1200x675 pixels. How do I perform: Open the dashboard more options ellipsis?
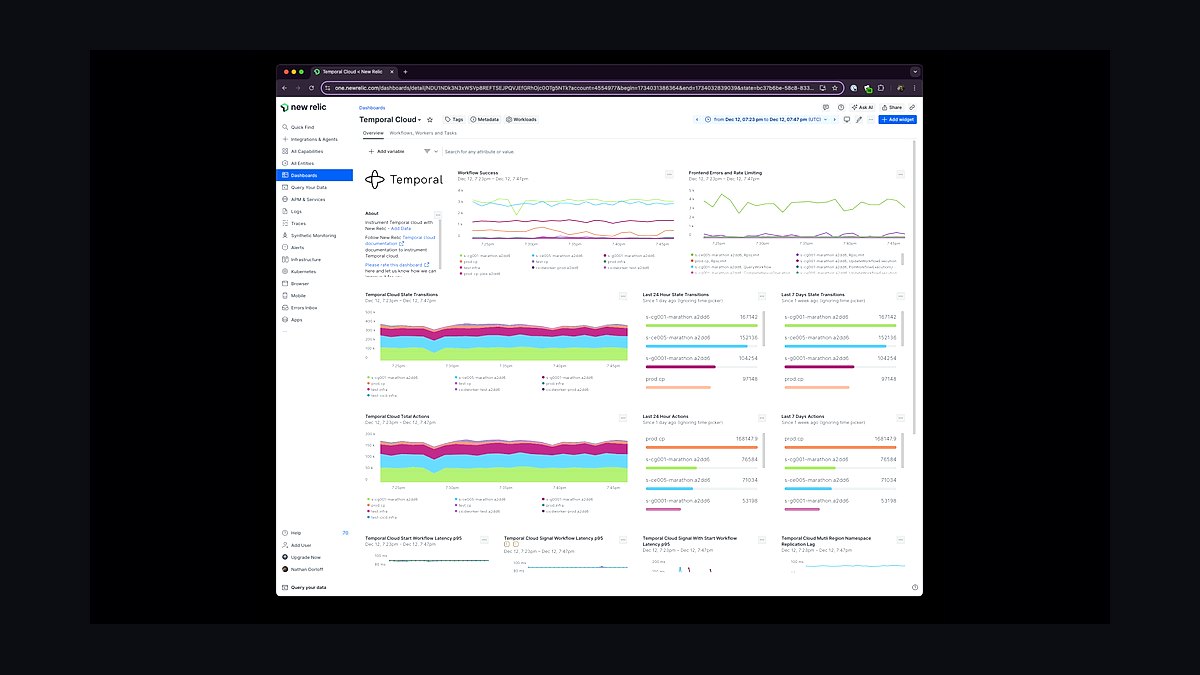point(871,119)
